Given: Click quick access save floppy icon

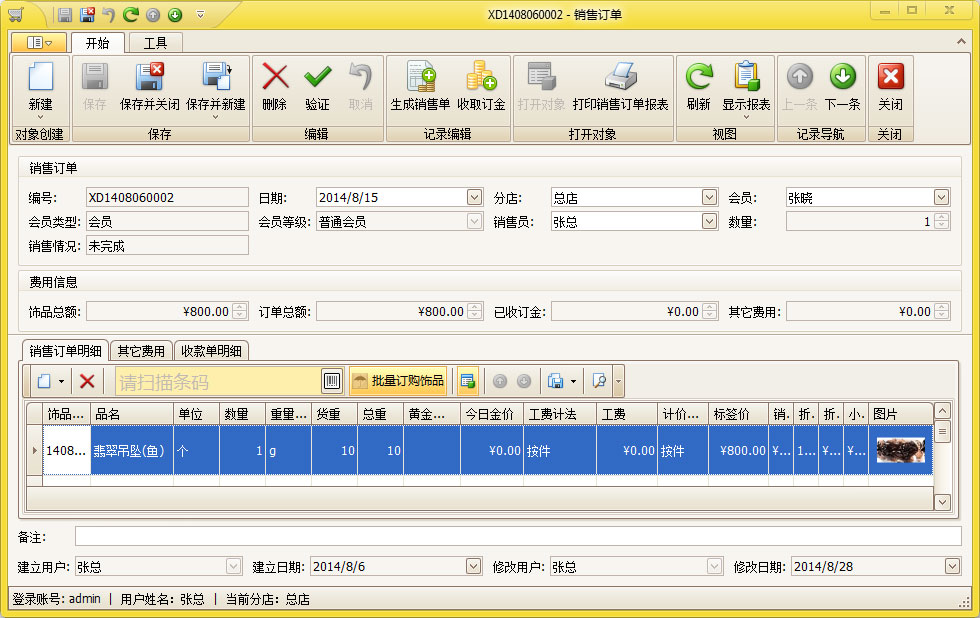Looking at the screenshot, I should pos(65,14).
